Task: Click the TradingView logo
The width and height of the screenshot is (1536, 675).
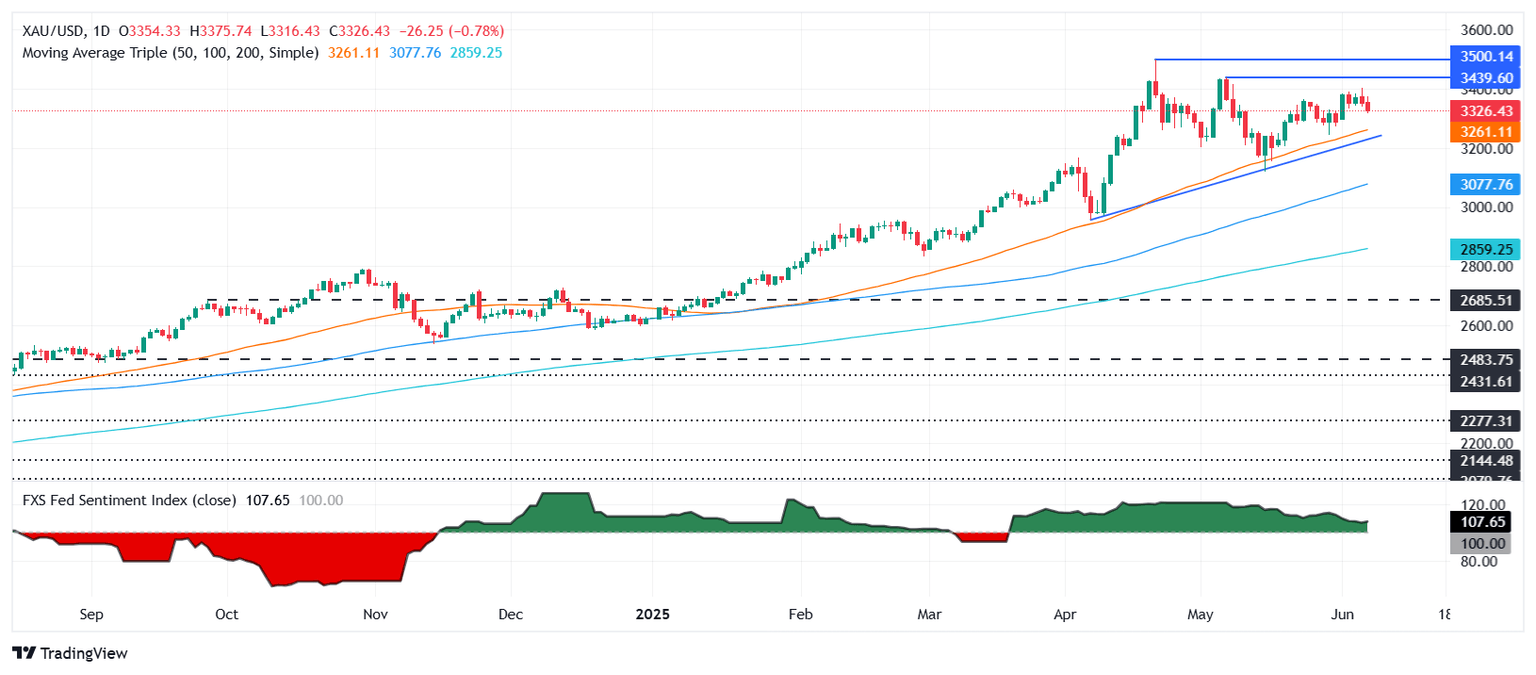Action: [70, 653]
